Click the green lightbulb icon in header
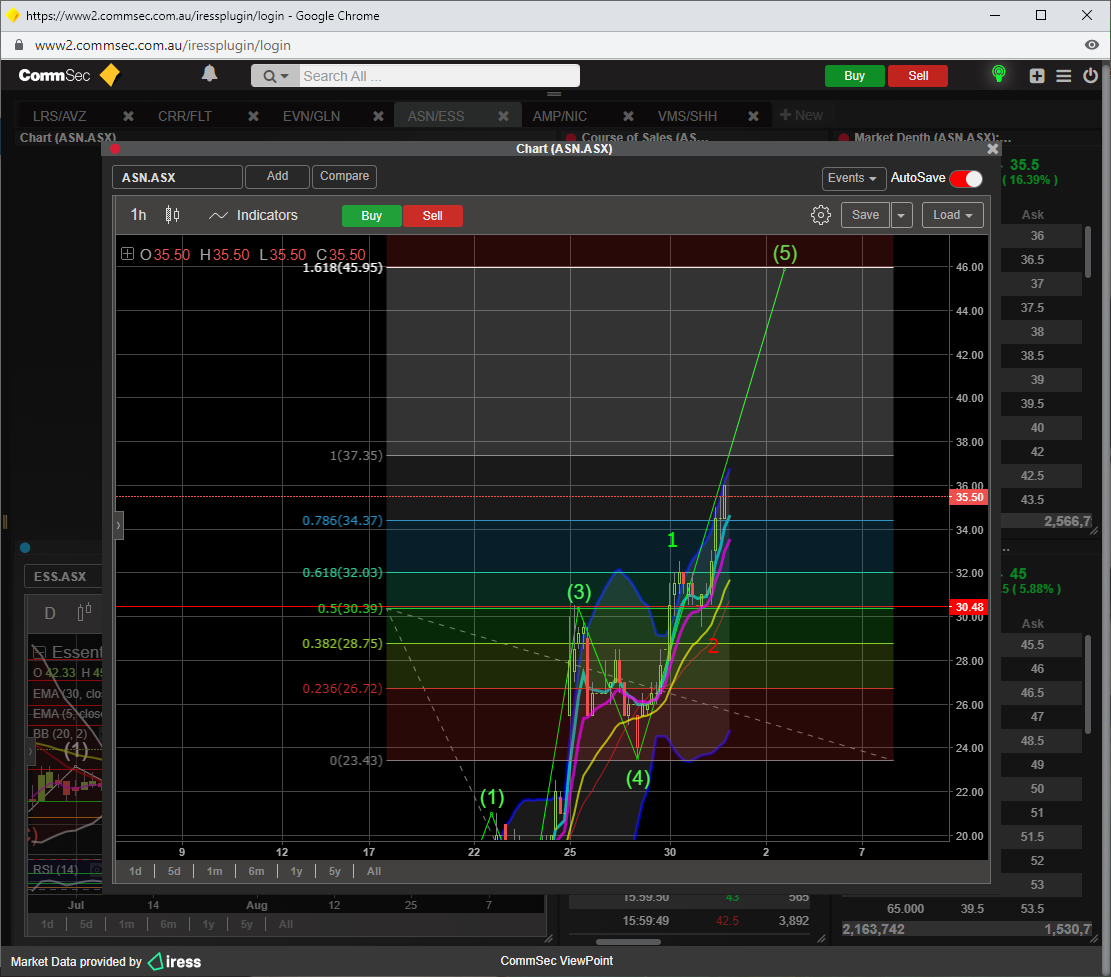The width and height of the screenshot is (1111, 977). [x=997, y=75]
